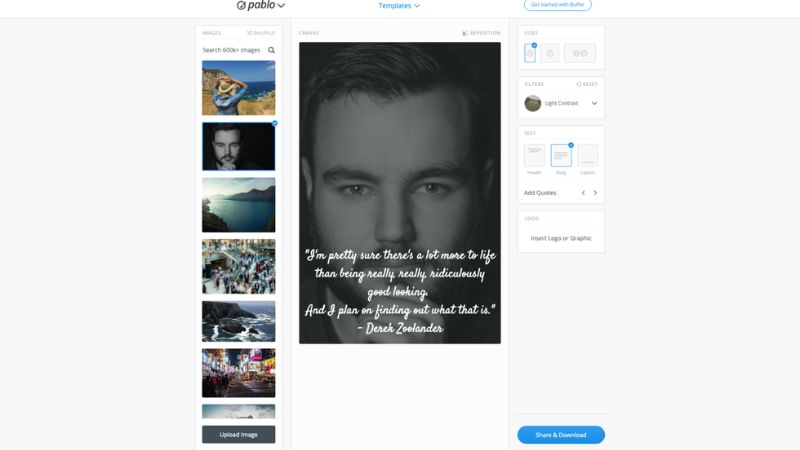Click Get started with Buffer
The width and height of the screenshot is (800, 450).
pos(557,5)
